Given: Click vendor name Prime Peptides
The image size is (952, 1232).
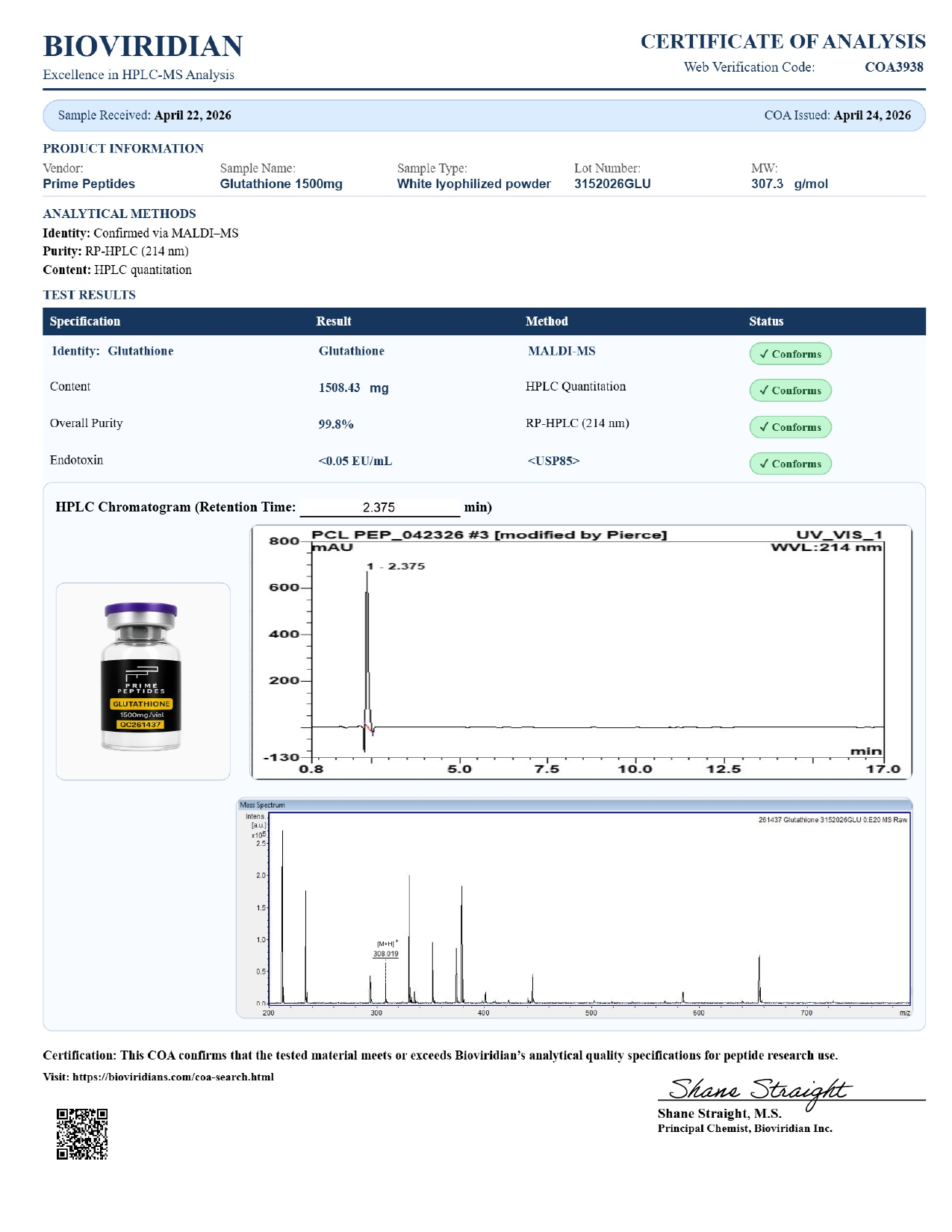Looking at the screenshot, I should click(89, 184).
